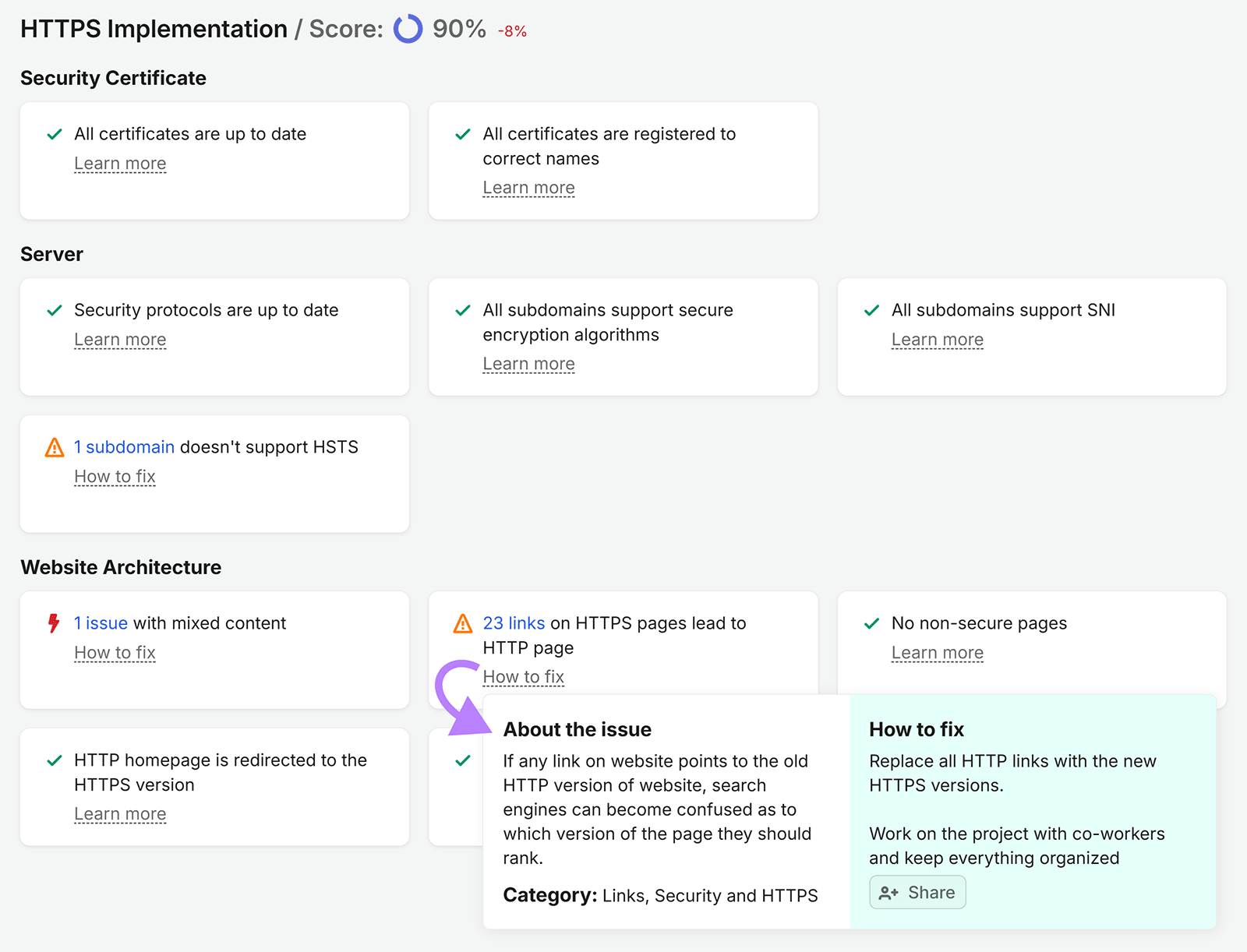The image size is (1247, 952).
Task: Click checkmark icon beside certificates up to date
Action: pyautogui.click(x=55, y=135)
